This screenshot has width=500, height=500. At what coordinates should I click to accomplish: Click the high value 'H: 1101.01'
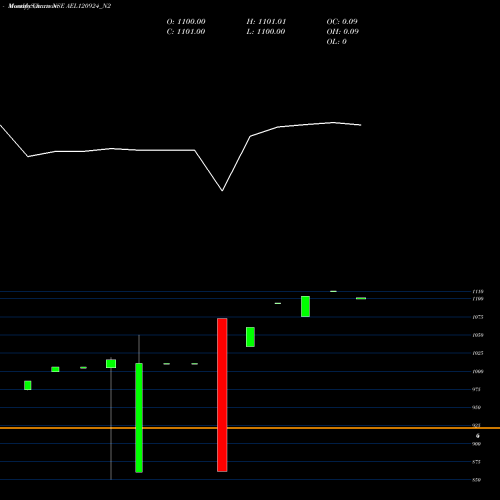click(x=266, y=22)
